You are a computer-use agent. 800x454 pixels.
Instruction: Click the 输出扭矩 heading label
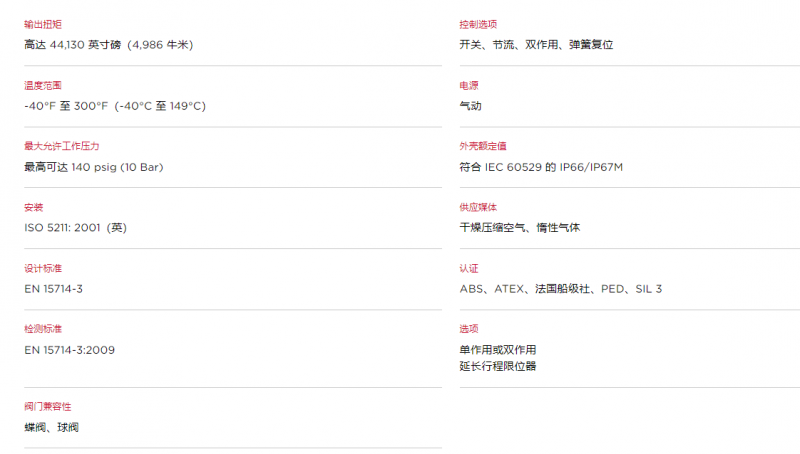(x=43, y=24)
